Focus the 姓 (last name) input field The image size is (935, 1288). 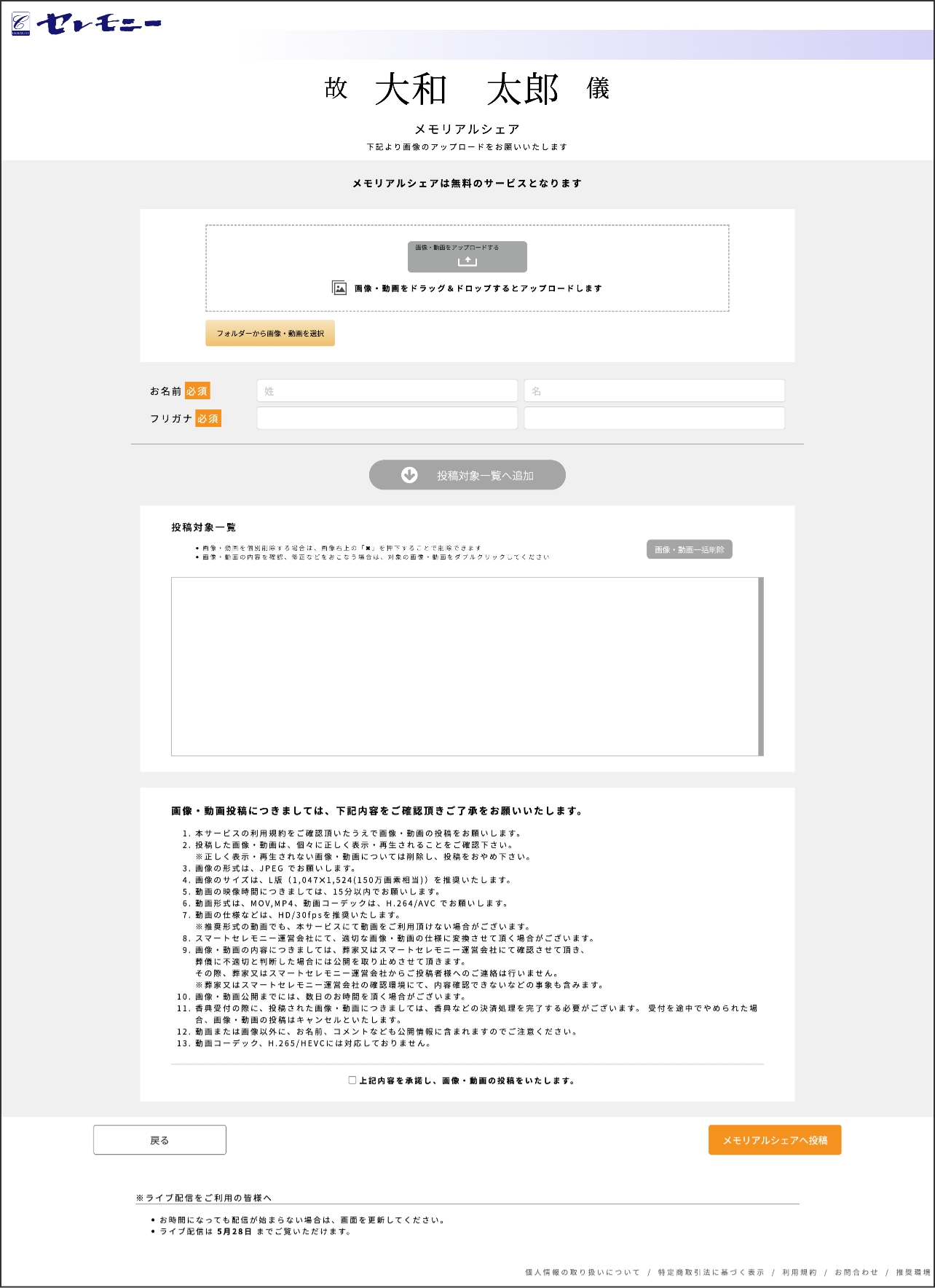point(387,390)
